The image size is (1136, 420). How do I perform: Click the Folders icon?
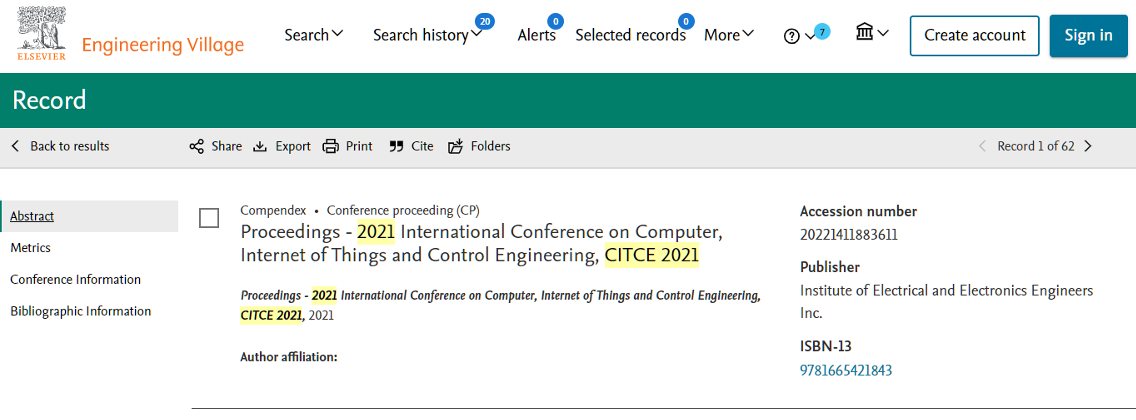[x=455, y=146]
